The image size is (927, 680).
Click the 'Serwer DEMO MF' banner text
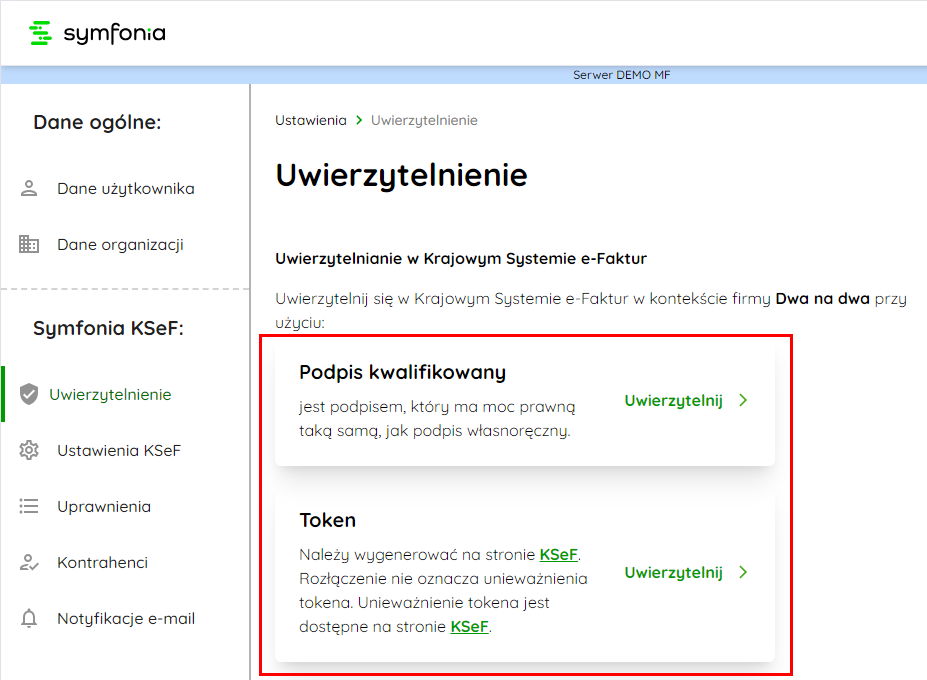pyautogui.click(x=621, y=75)
